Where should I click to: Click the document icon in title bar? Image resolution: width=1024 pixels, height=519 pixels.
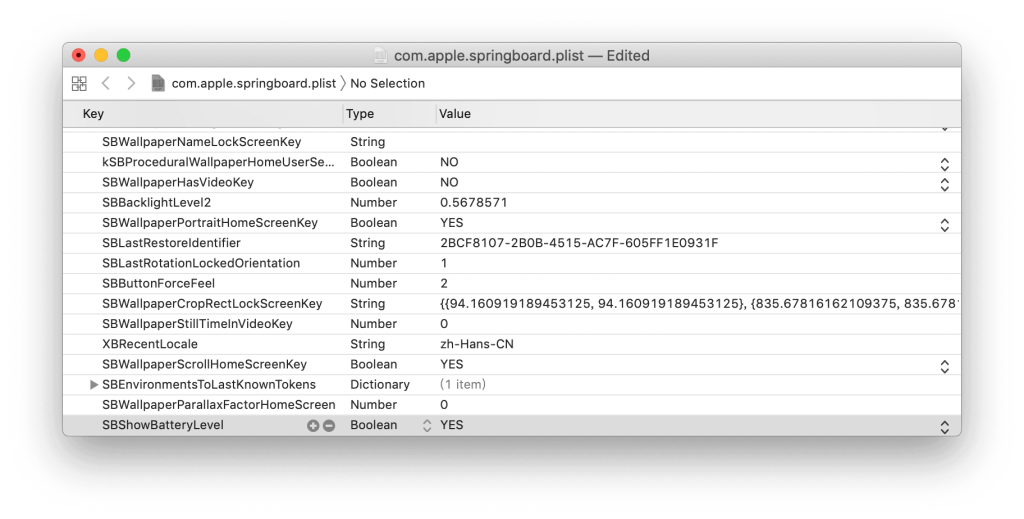380,56
